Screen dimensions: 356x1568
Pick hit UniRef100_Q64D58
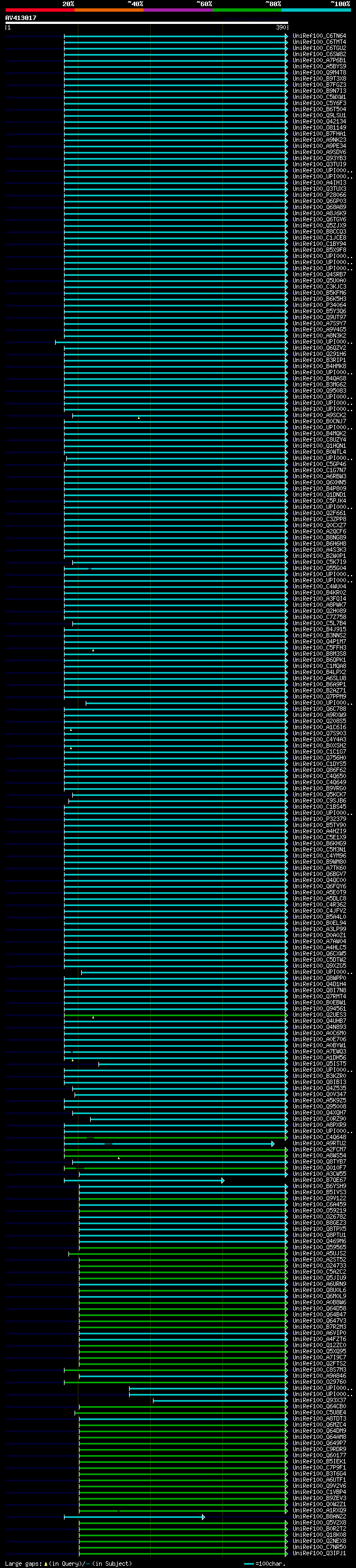point(319,1308)
